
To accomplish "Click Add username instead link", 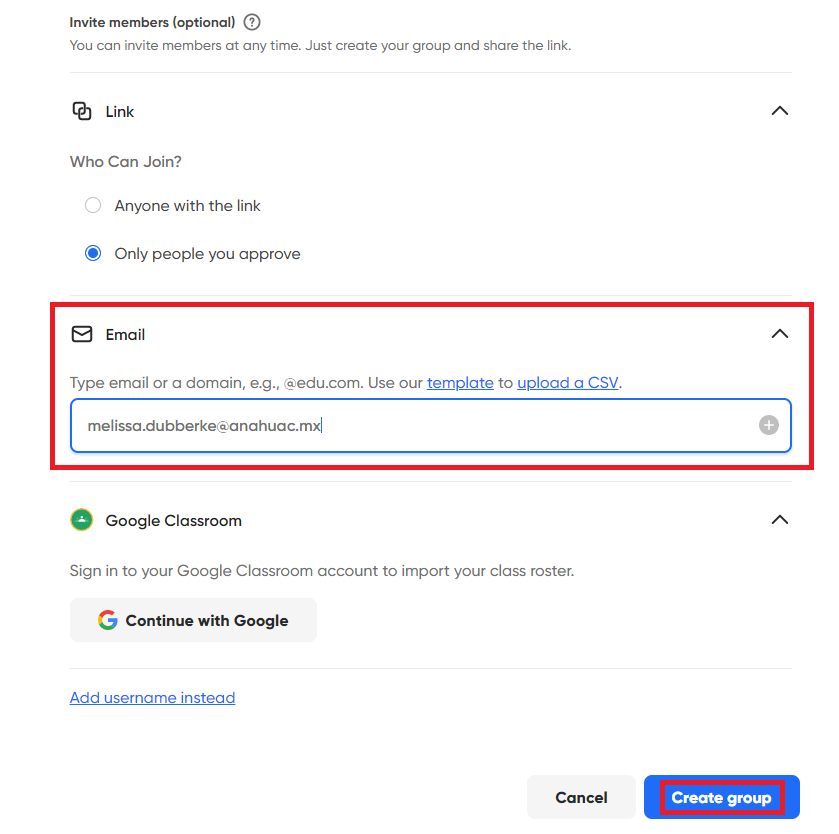I will [x=152, y=698].
